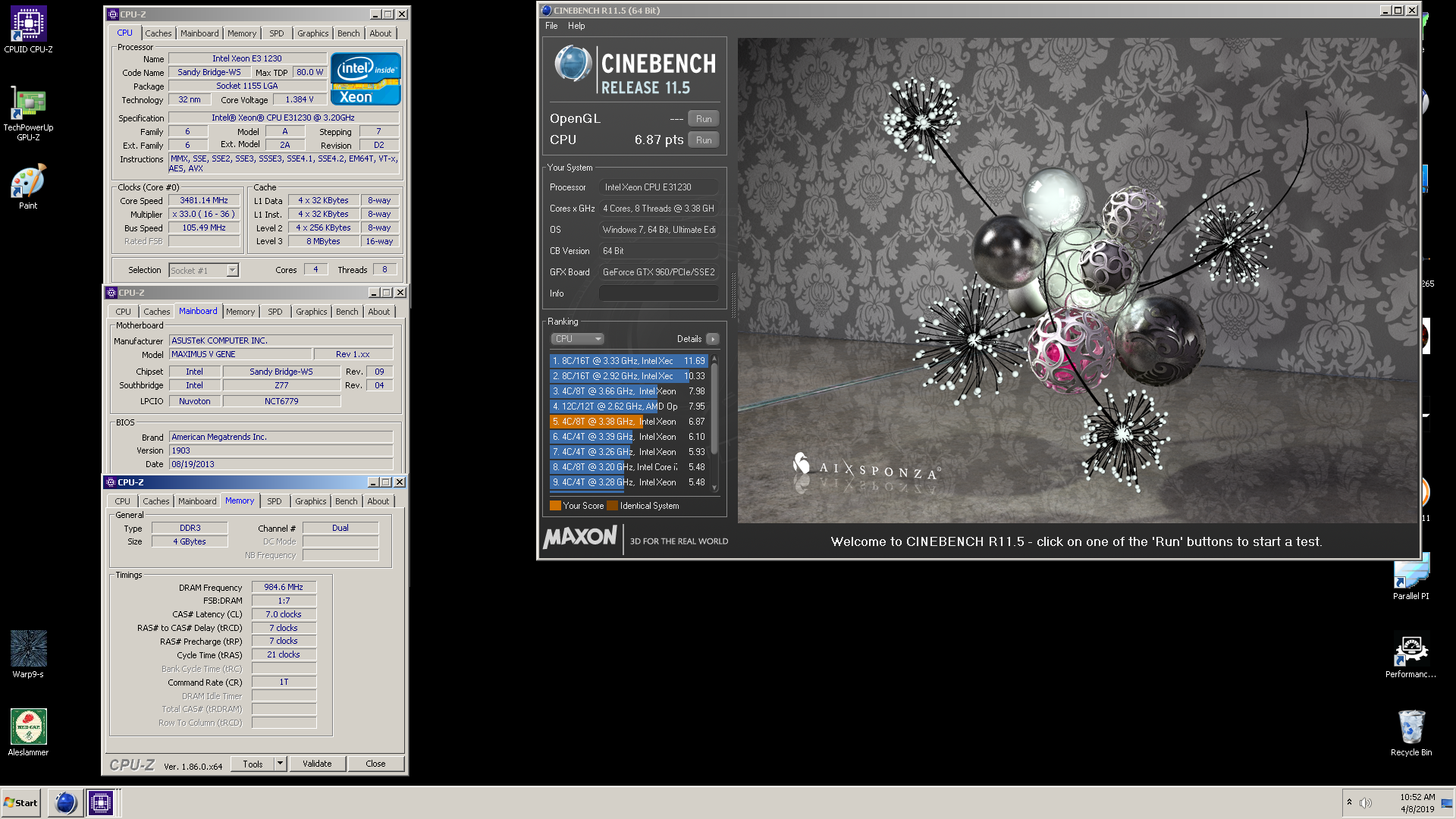Switch to SPD tab in top CPU-Z window

[x=277, y=33]
